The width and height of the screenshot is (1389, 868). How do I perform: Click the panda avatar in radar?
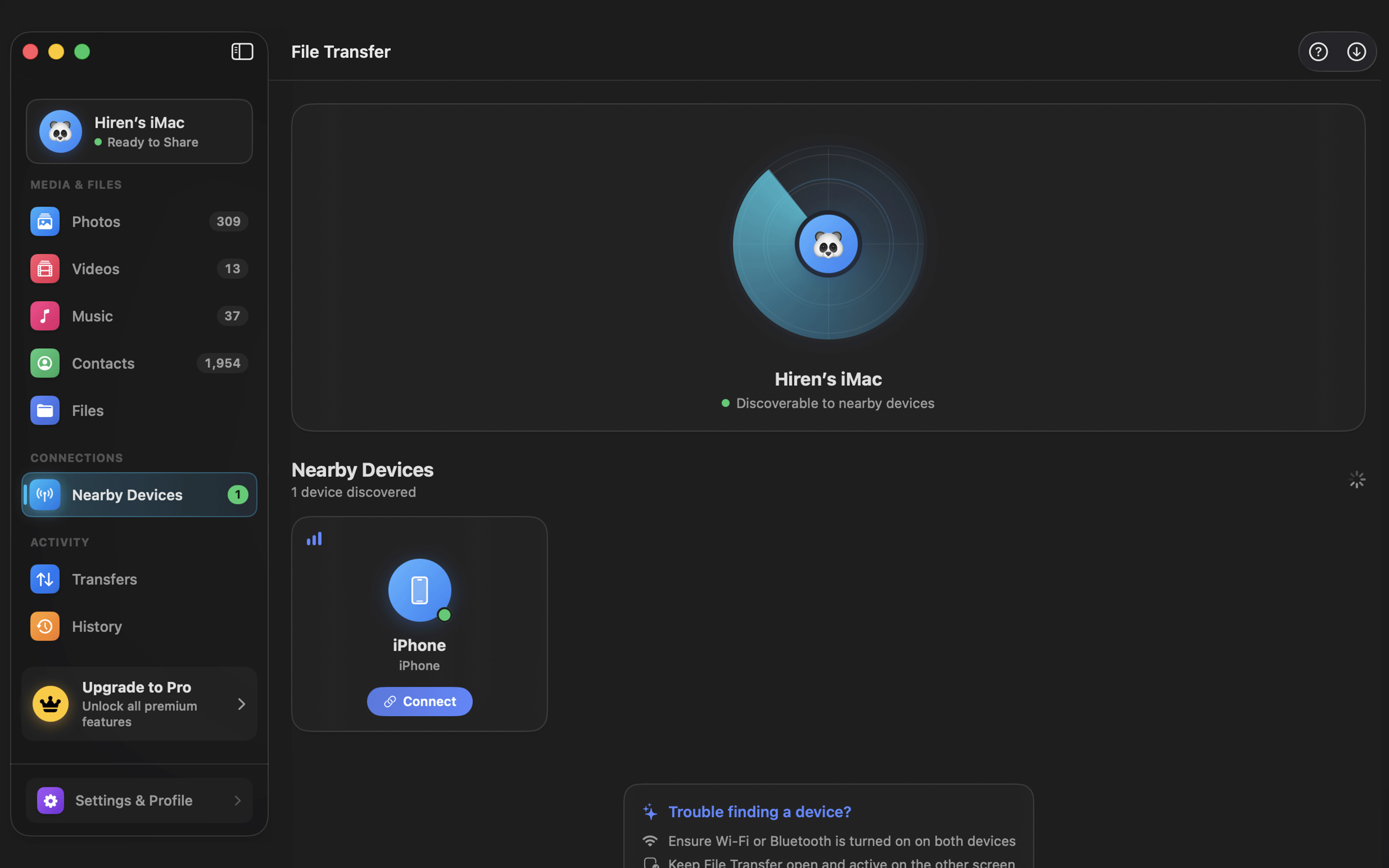click(x=828, y=244)
